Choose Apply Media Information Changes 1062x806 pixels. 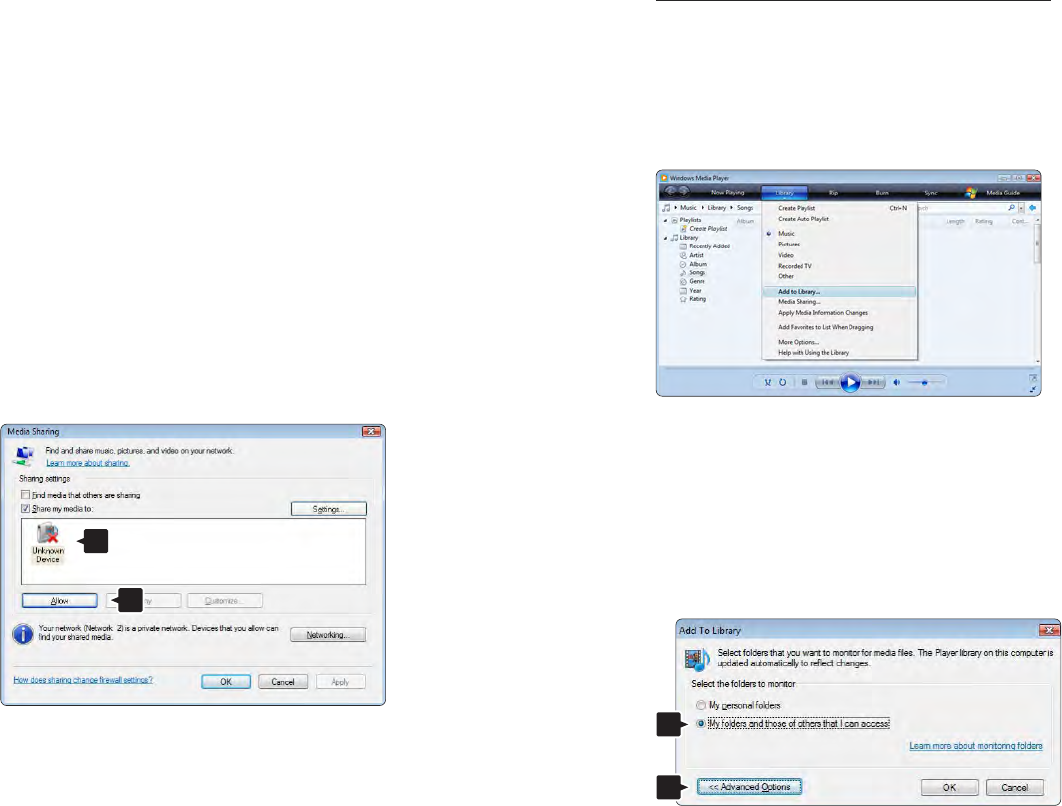click(839, 313)
